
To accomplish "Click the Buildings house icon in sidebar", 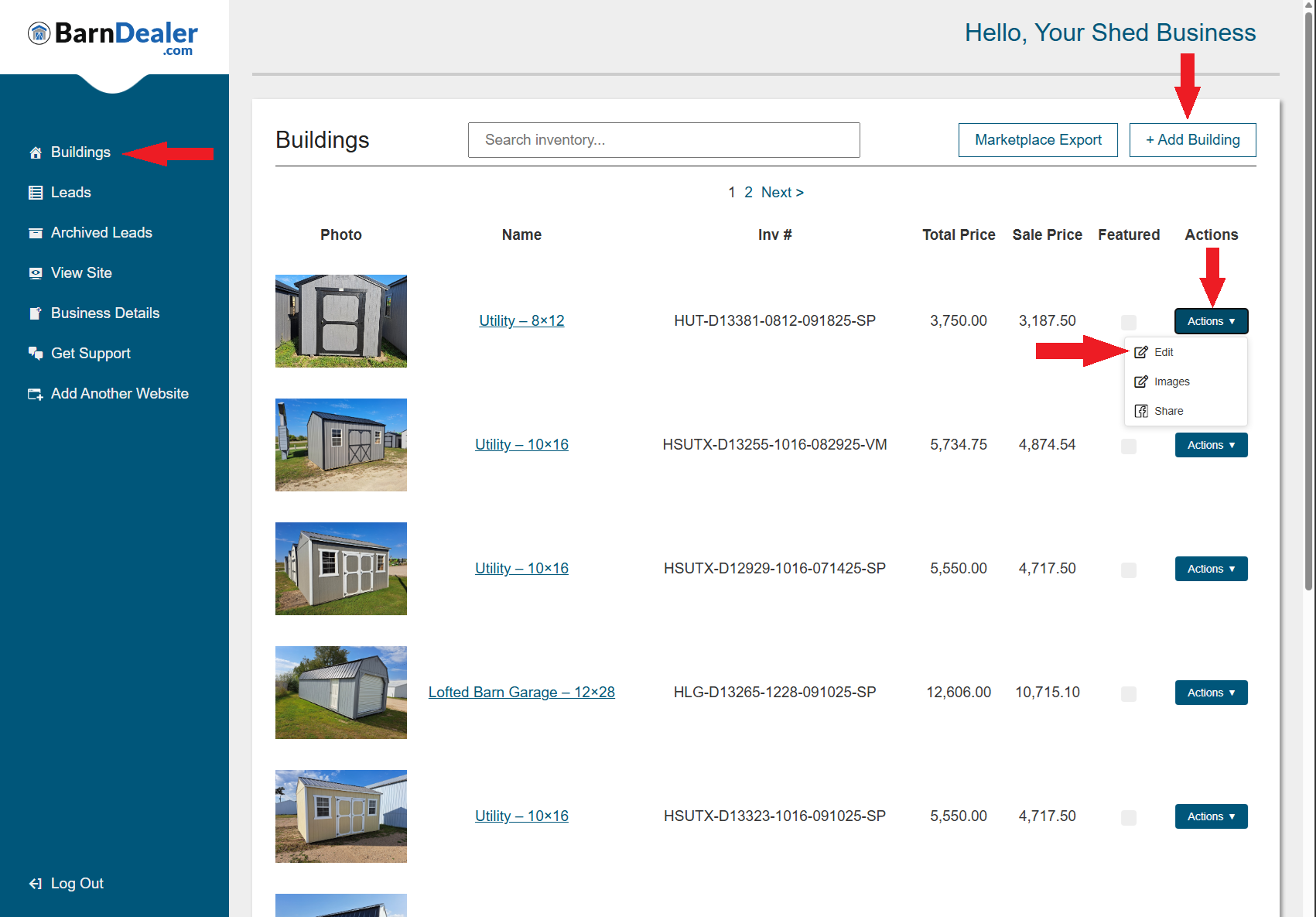I will coord(36,152).
